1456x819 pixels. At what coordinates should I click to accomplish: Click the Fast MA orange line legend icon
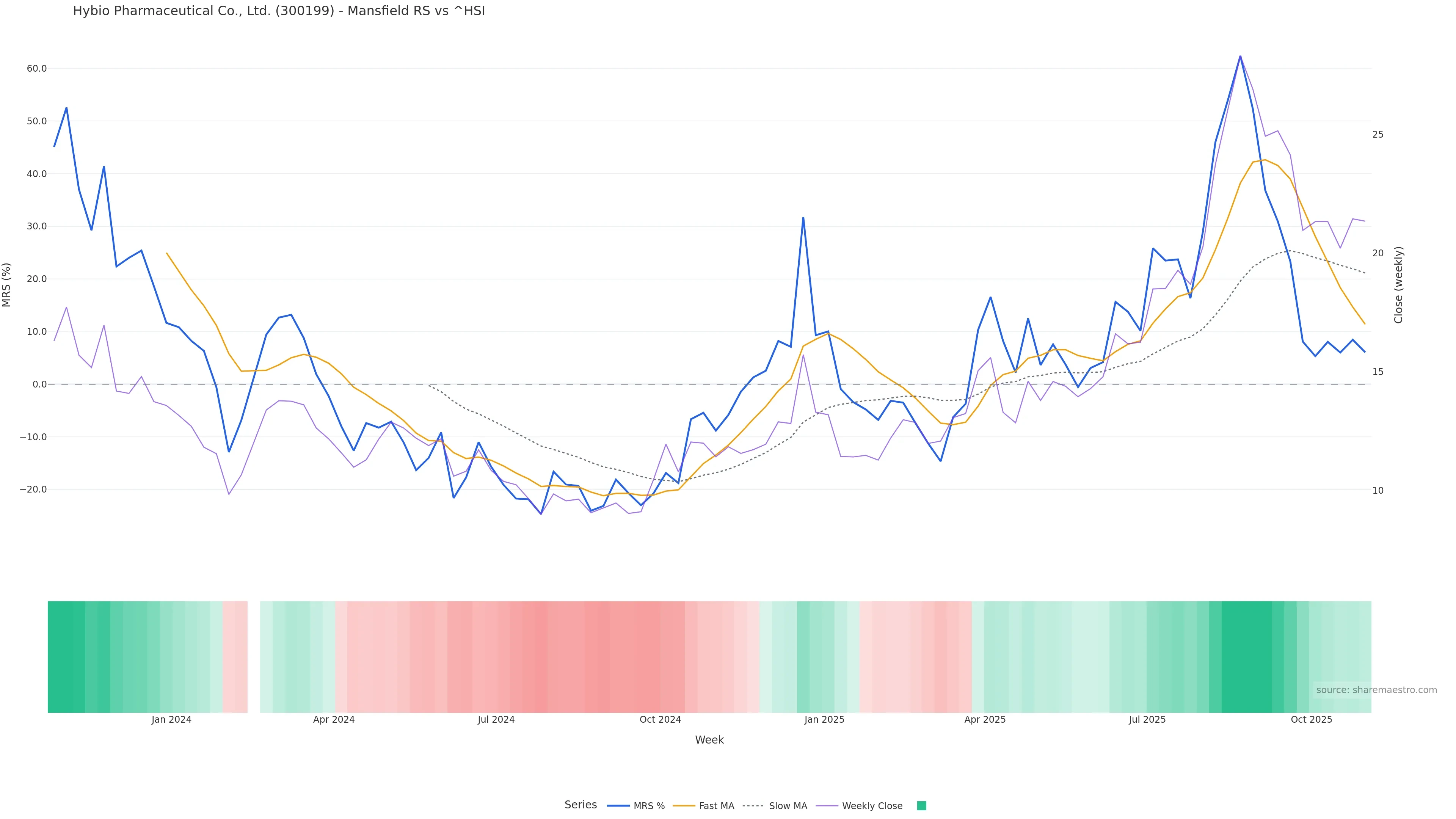click(684, 806)
